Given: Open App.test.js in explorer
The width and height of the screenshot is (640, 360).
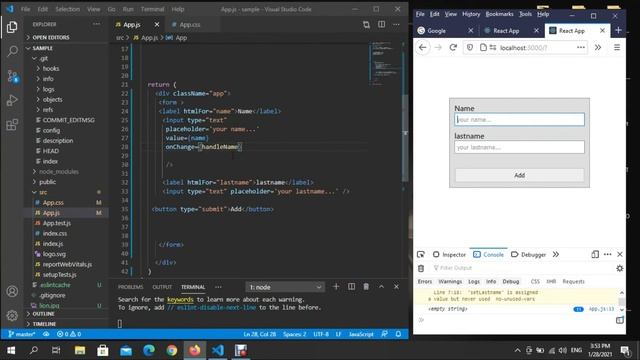Looking at the screenshot, I should 56,223.
